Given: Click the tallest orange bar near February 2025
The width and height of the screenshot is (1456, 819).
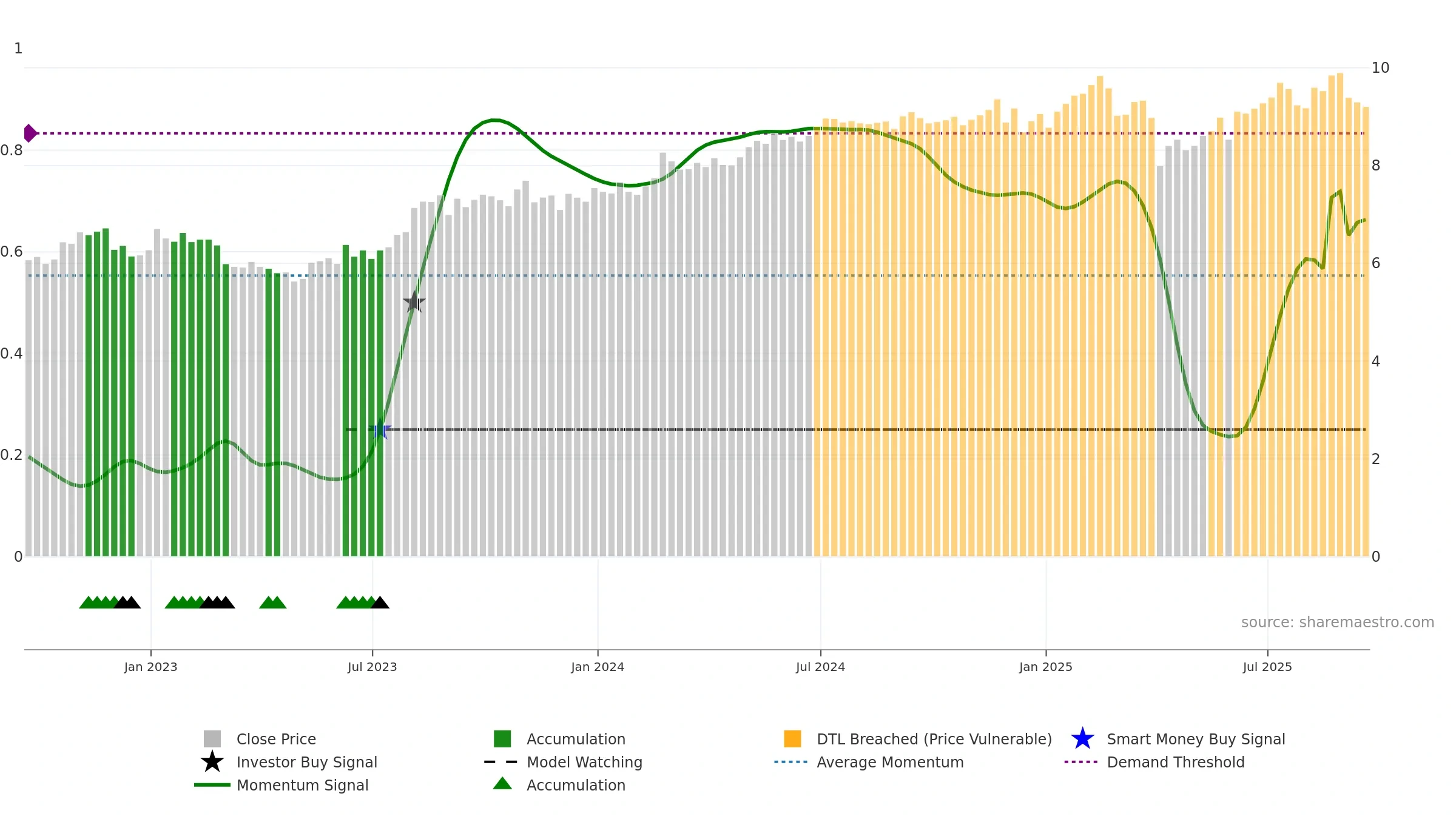Looking at the screenshot, I should point(1100,316).
